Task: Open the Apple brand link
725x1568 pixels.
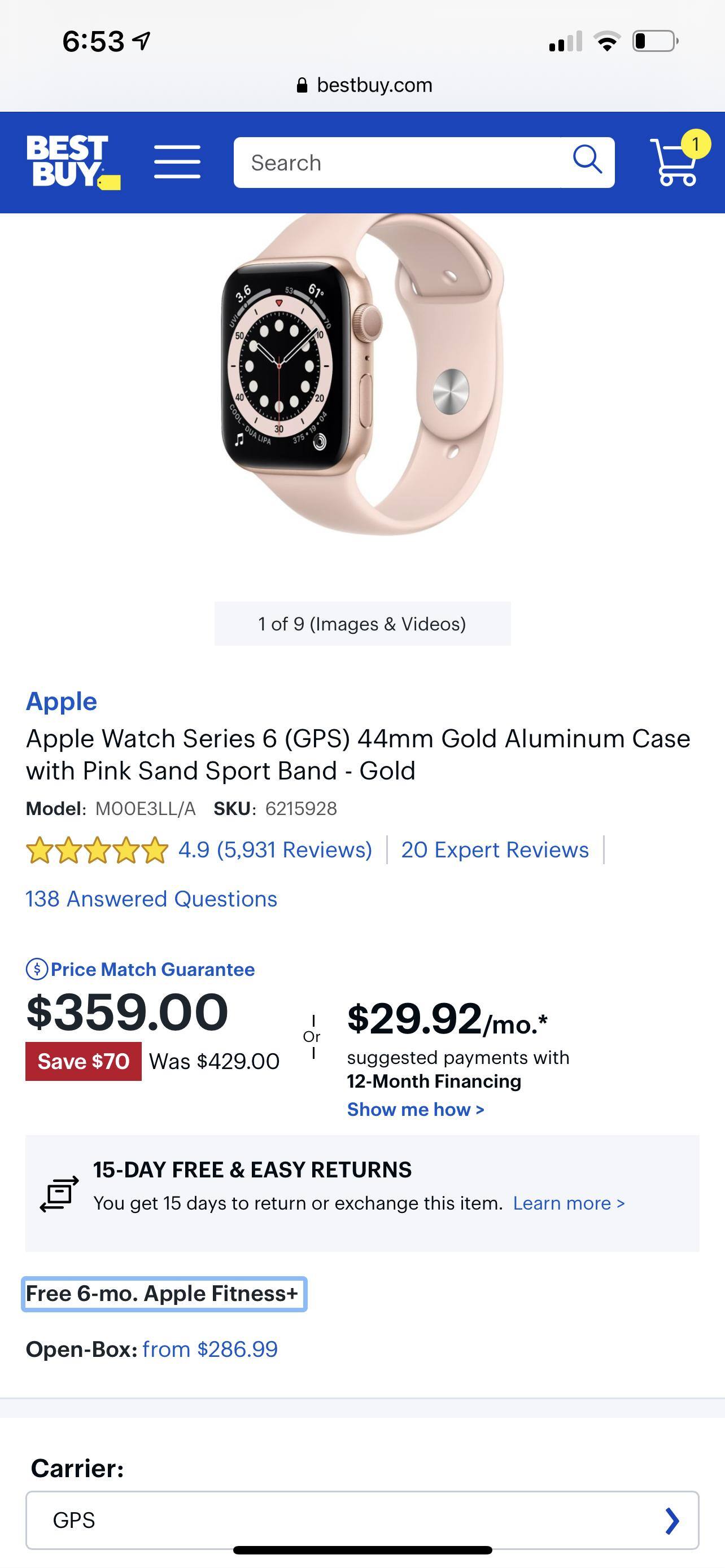Action: 62,701
